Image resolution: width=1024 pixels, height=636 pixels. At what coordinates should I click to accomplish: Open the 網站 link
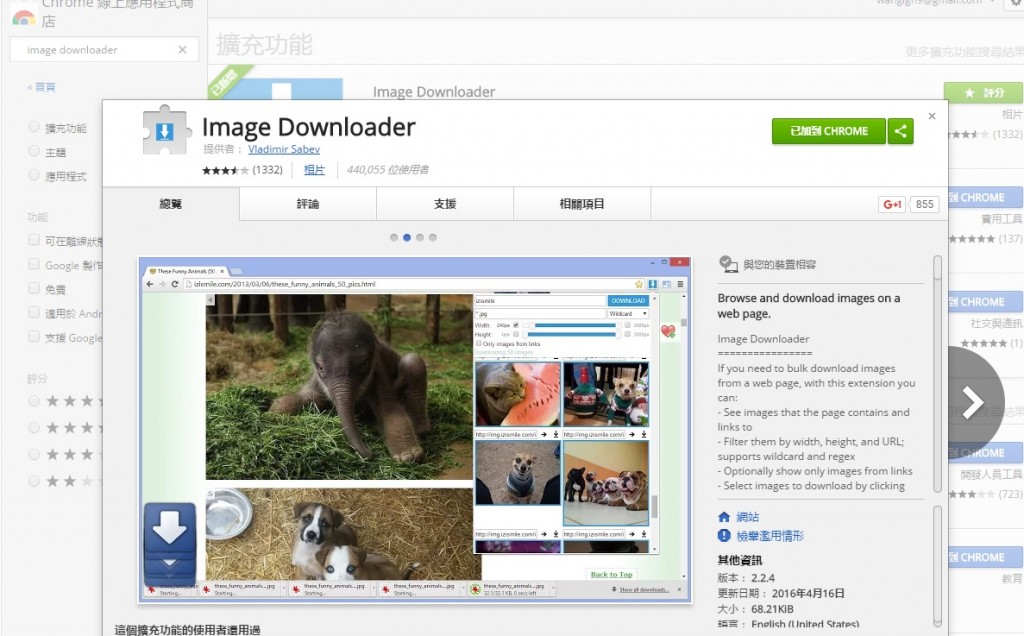tap(748, 517)
